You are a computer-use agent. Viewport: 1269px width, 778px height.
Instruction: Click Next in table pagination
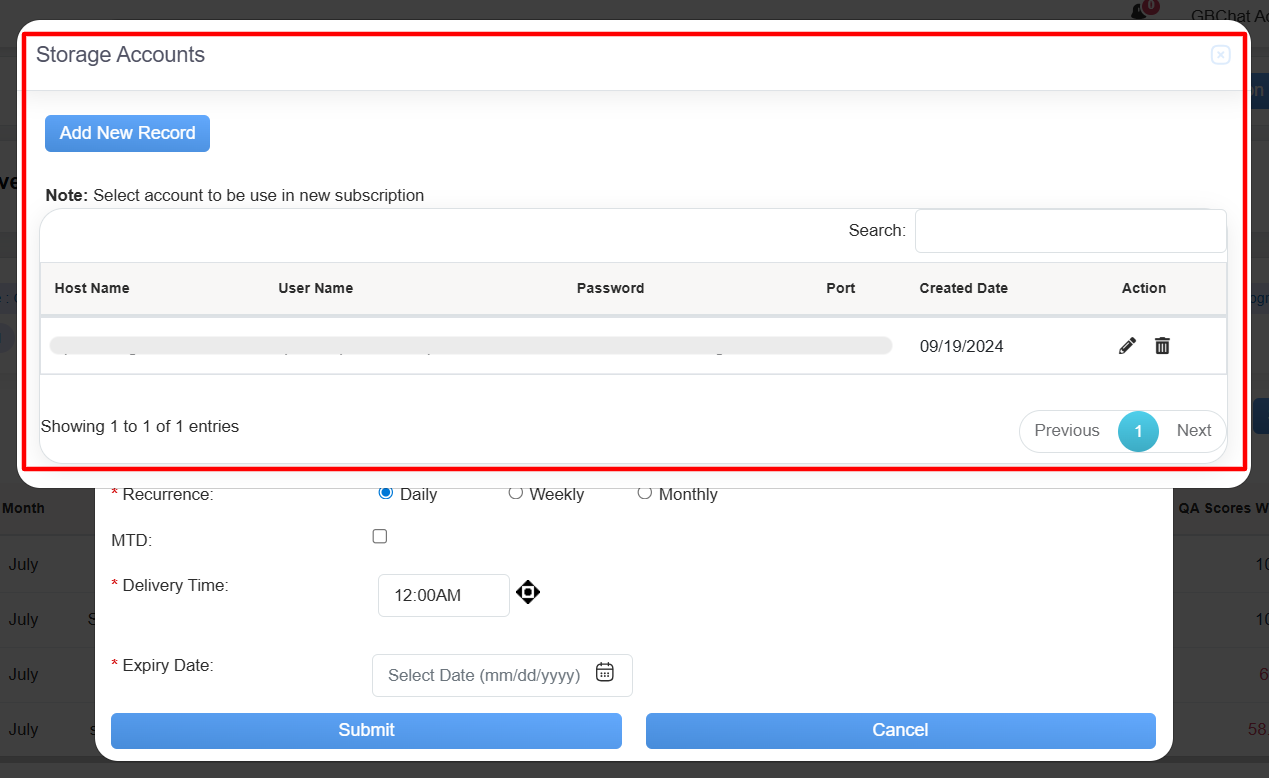(x=1193, y=431)
